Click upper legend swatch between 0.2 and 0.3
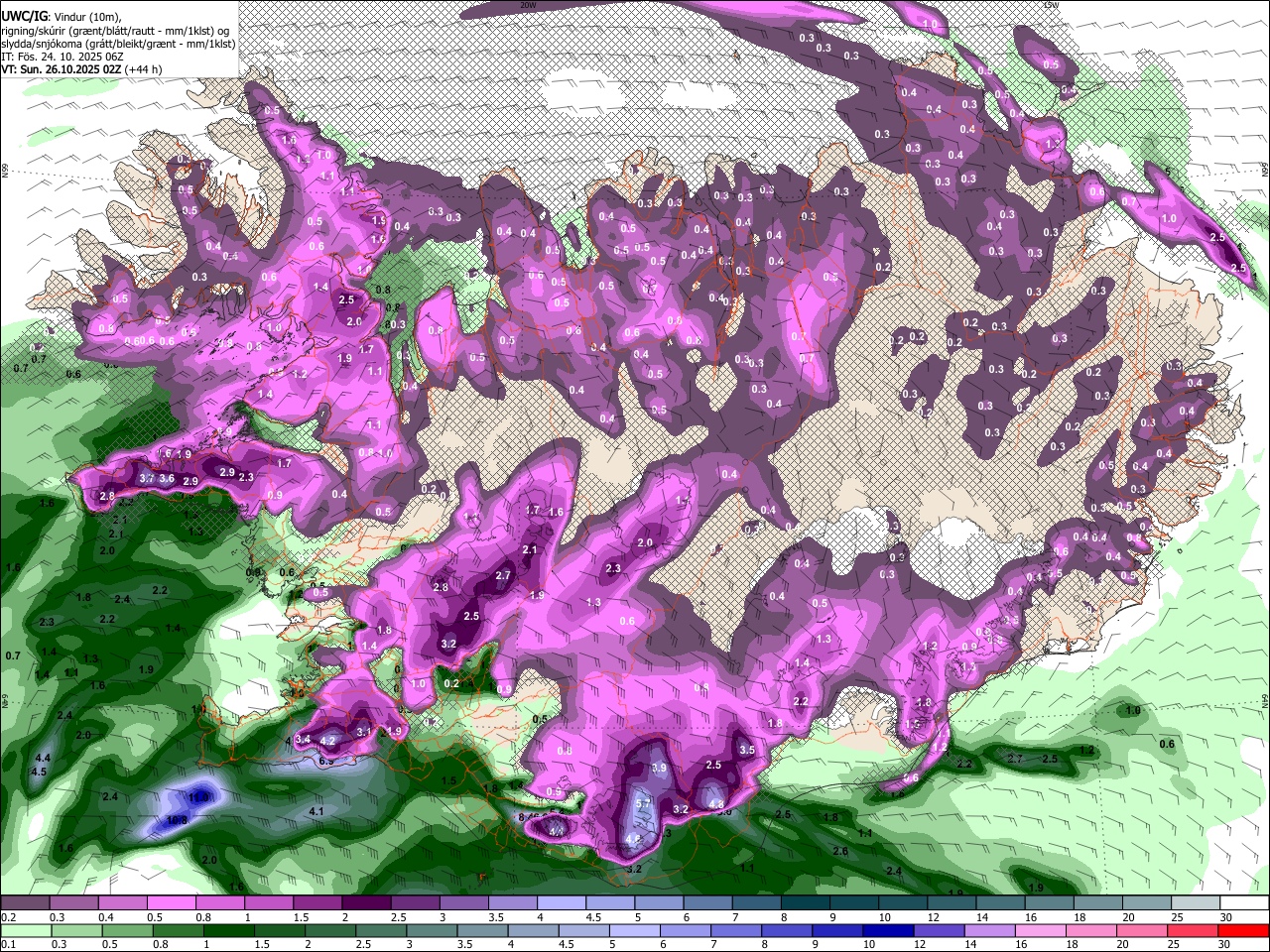The width and height of the screenshot is (1270, 952). pyautogui.click(x=25, y=903)
